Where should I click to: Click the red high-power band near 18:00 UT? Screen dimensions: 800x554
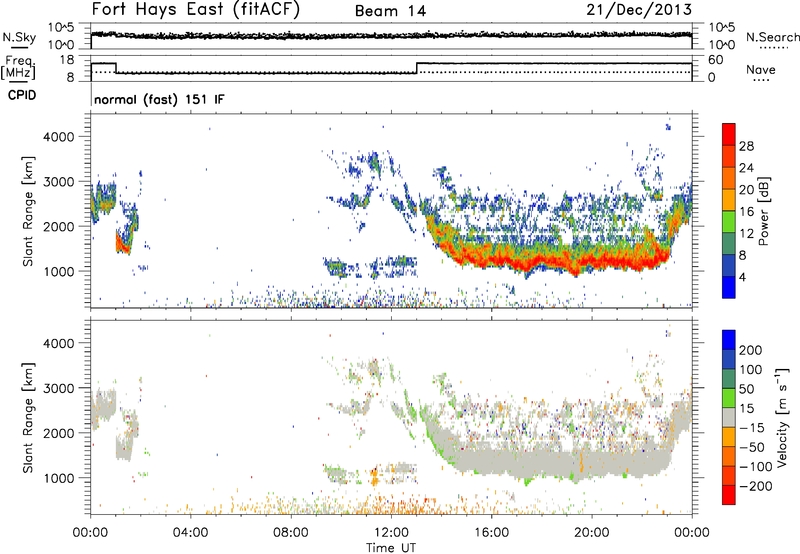(x=542, y=260)
